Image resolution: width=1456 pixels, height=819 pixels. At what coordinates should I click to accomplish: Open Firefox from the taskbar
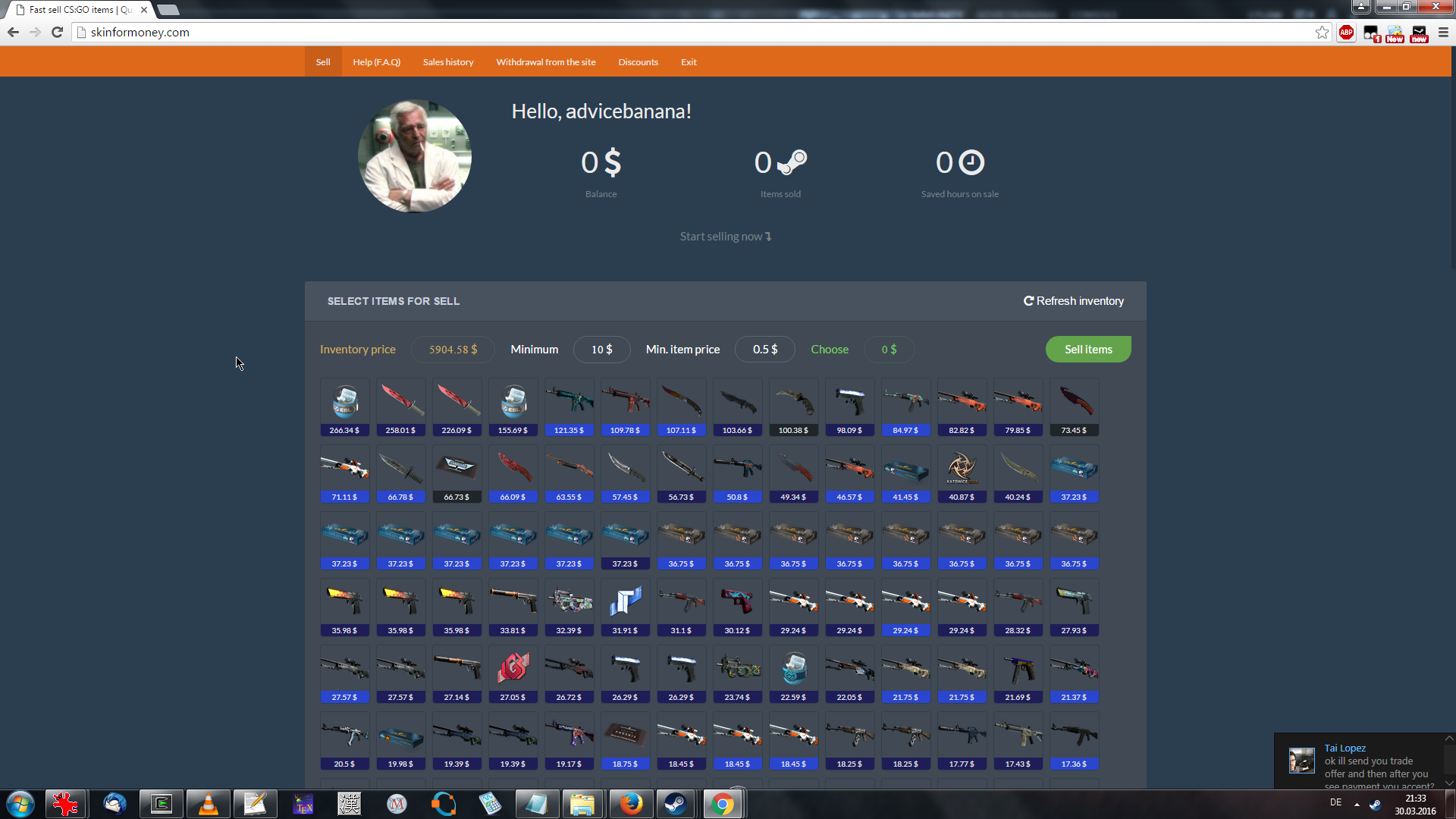click(630, 804)
